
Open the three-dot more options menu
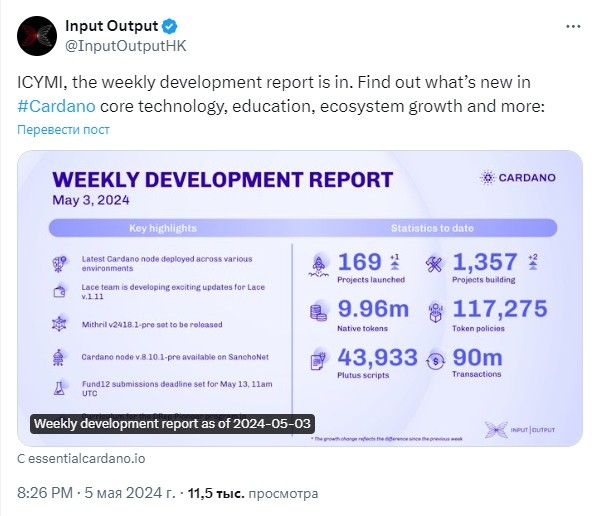tap(573, 27)
